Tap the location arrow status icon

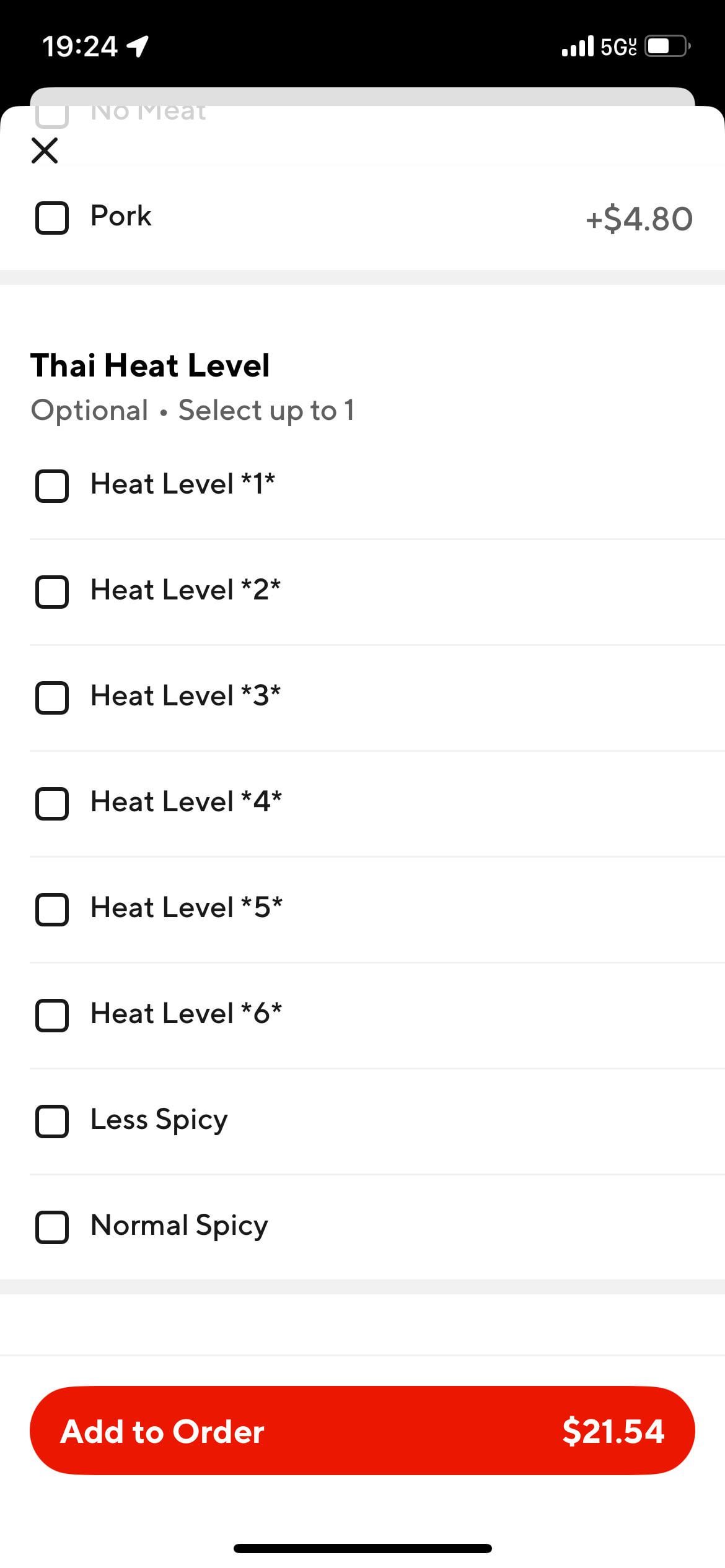[x=137, y=46]
